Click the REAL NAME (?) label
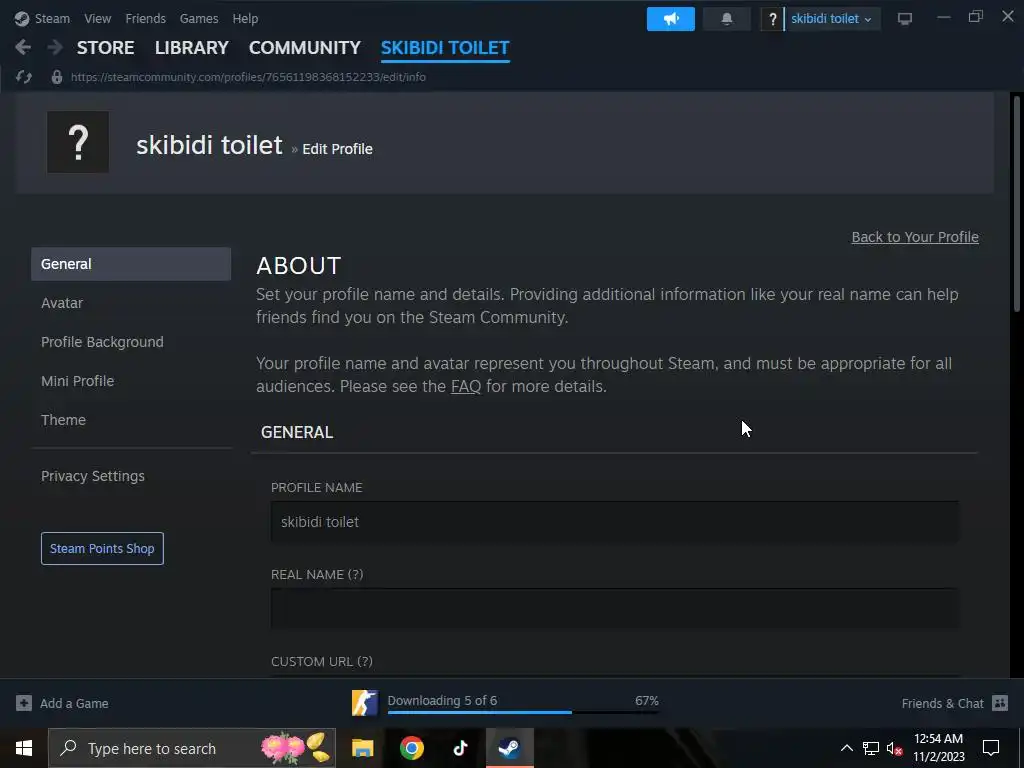The width and height of the screenshot is (1024, 768). (x=317, y=575)
